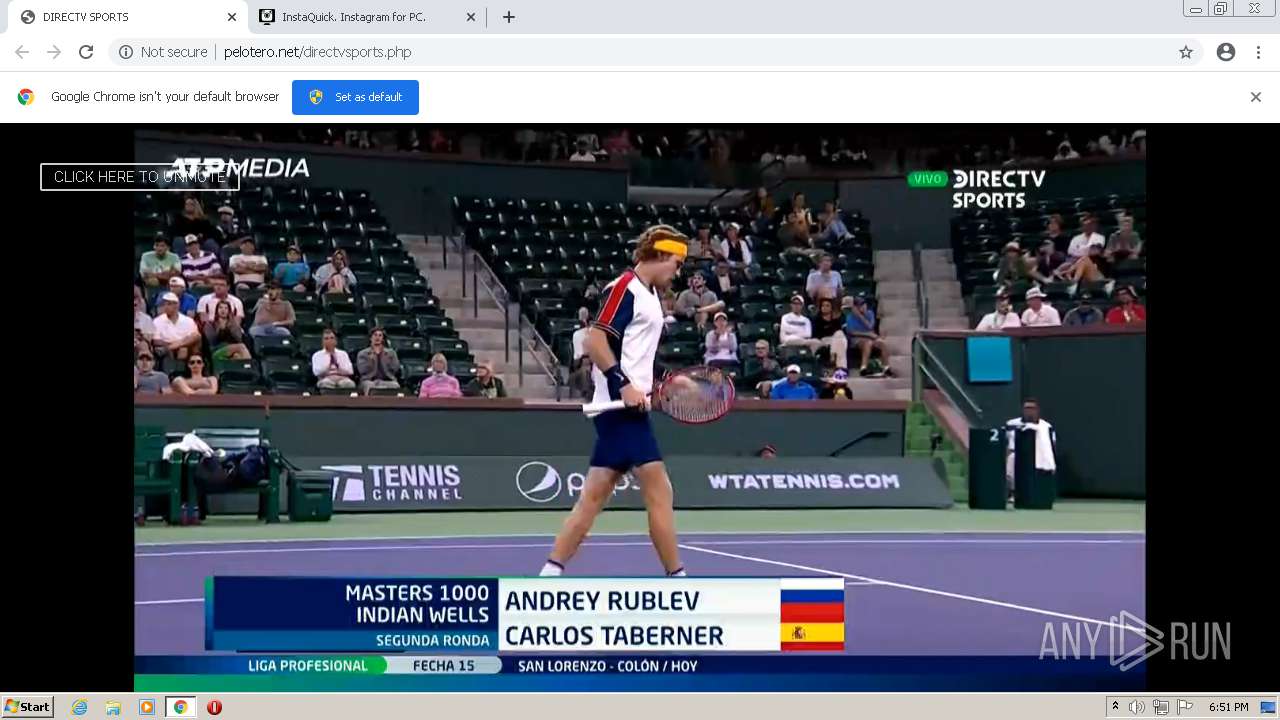Minimize the Chrome window

point(1196,9)
